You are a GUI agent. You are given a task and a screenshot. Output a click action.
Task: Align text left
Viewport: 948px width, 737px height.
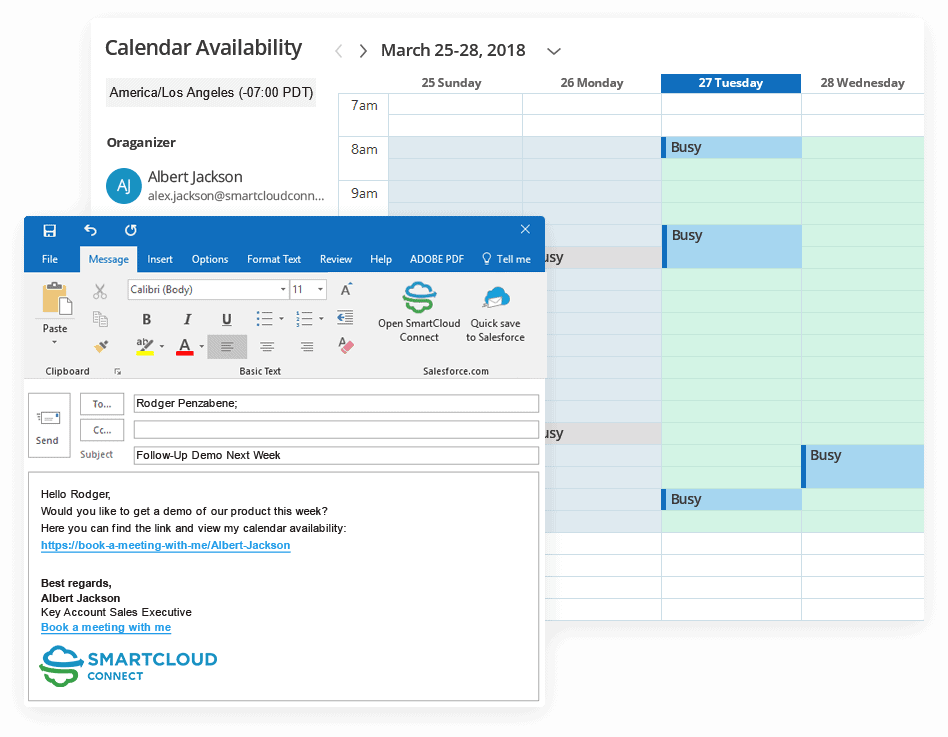click(227, 346)
